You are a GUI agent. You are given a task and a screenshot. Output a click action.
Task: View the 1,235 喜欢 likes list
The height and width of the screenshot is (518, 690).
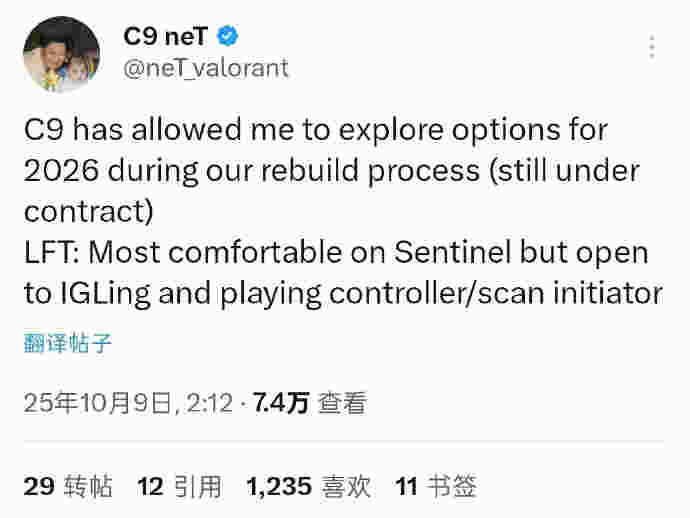[x=308, y=487]
